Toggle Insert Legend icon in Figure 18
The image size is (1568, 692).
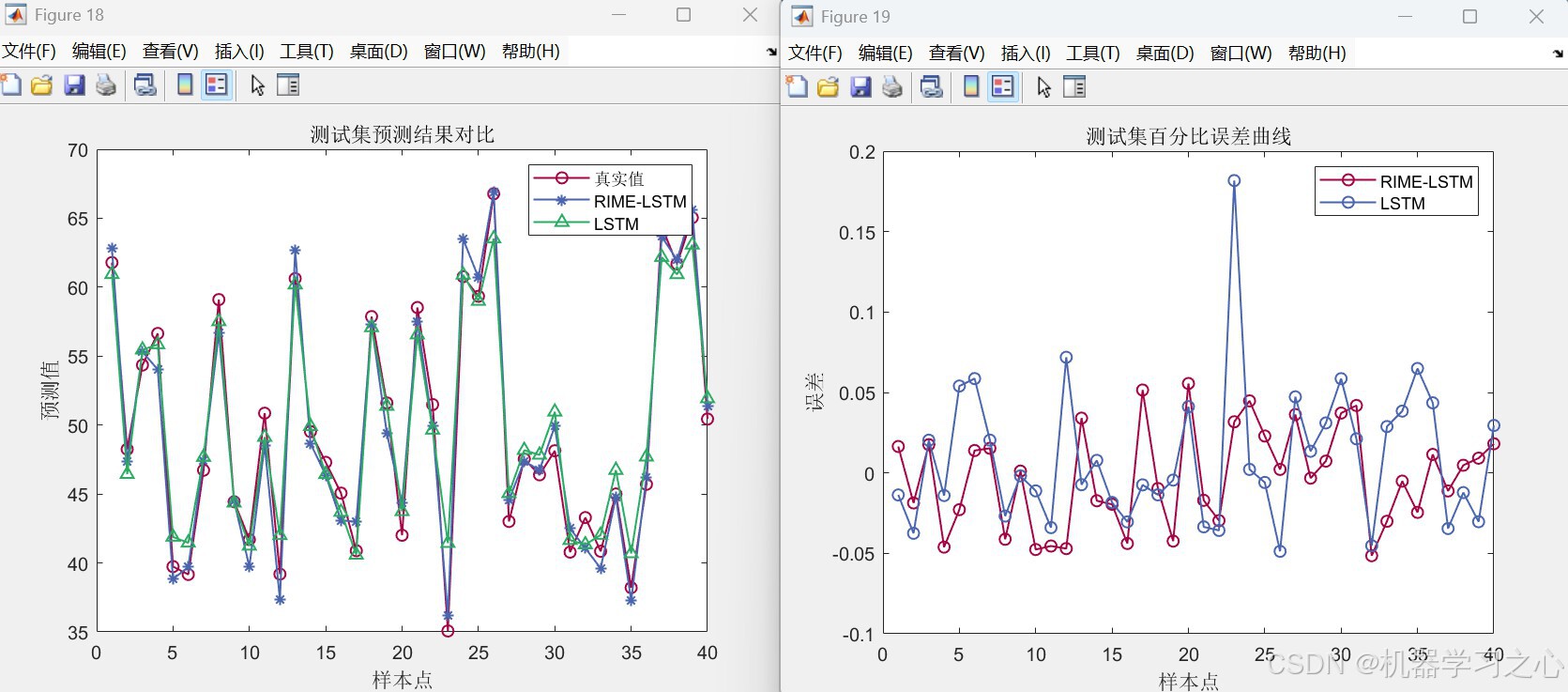pos(217,85)
